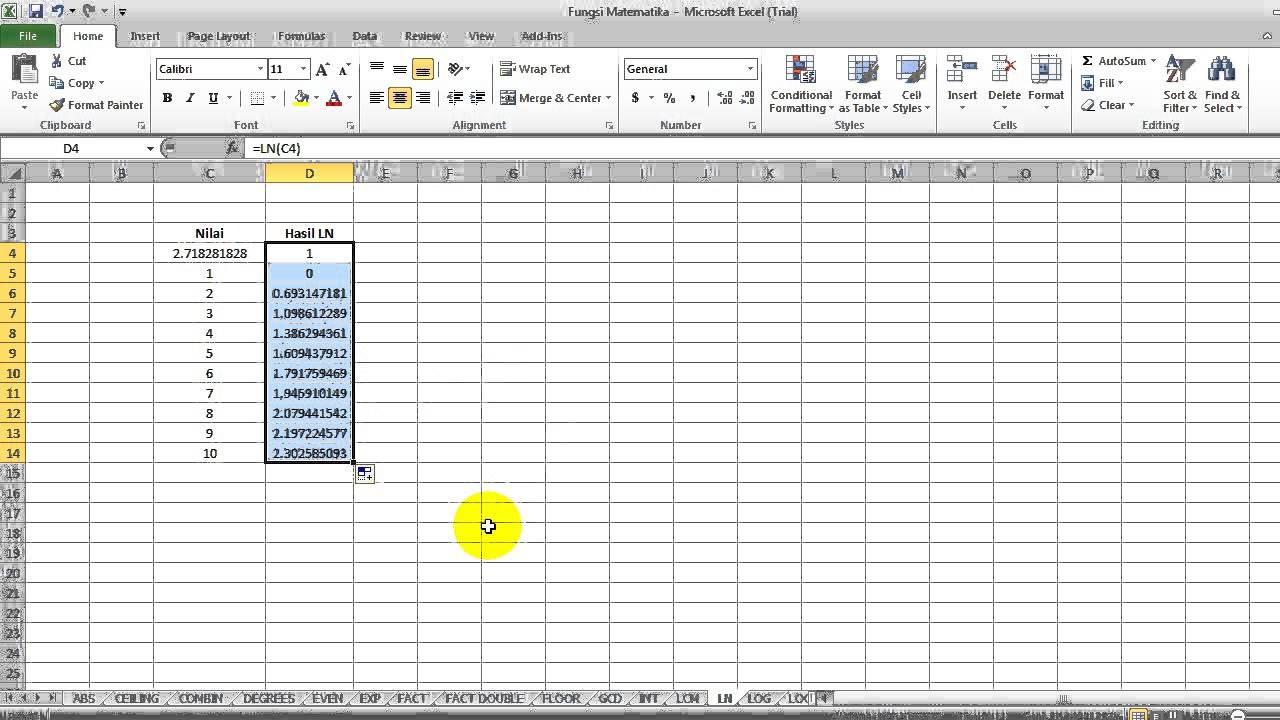Switch to the Page Layout tab
Viewport: 1280px width, 720px height.
(x=218, y=36)
